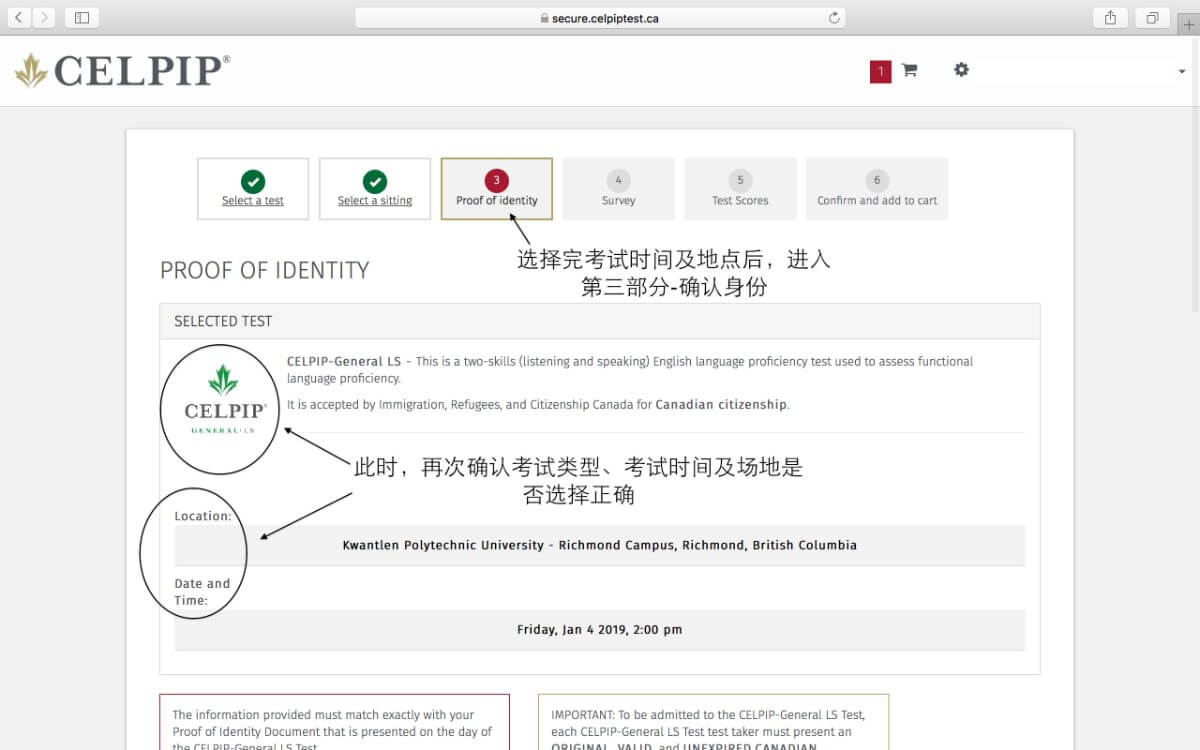Open the Safari share menu
Screen dimensions: 1200x750
1111,17
